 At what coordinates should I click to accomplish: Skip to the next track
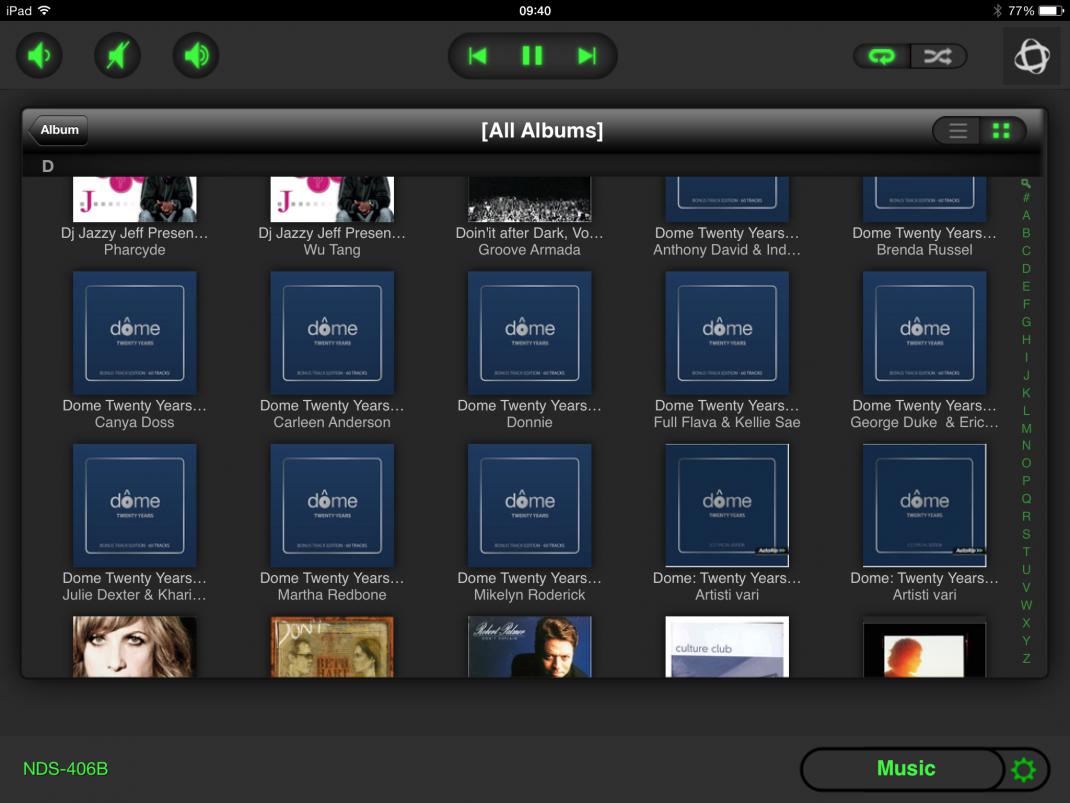(587, 56)
